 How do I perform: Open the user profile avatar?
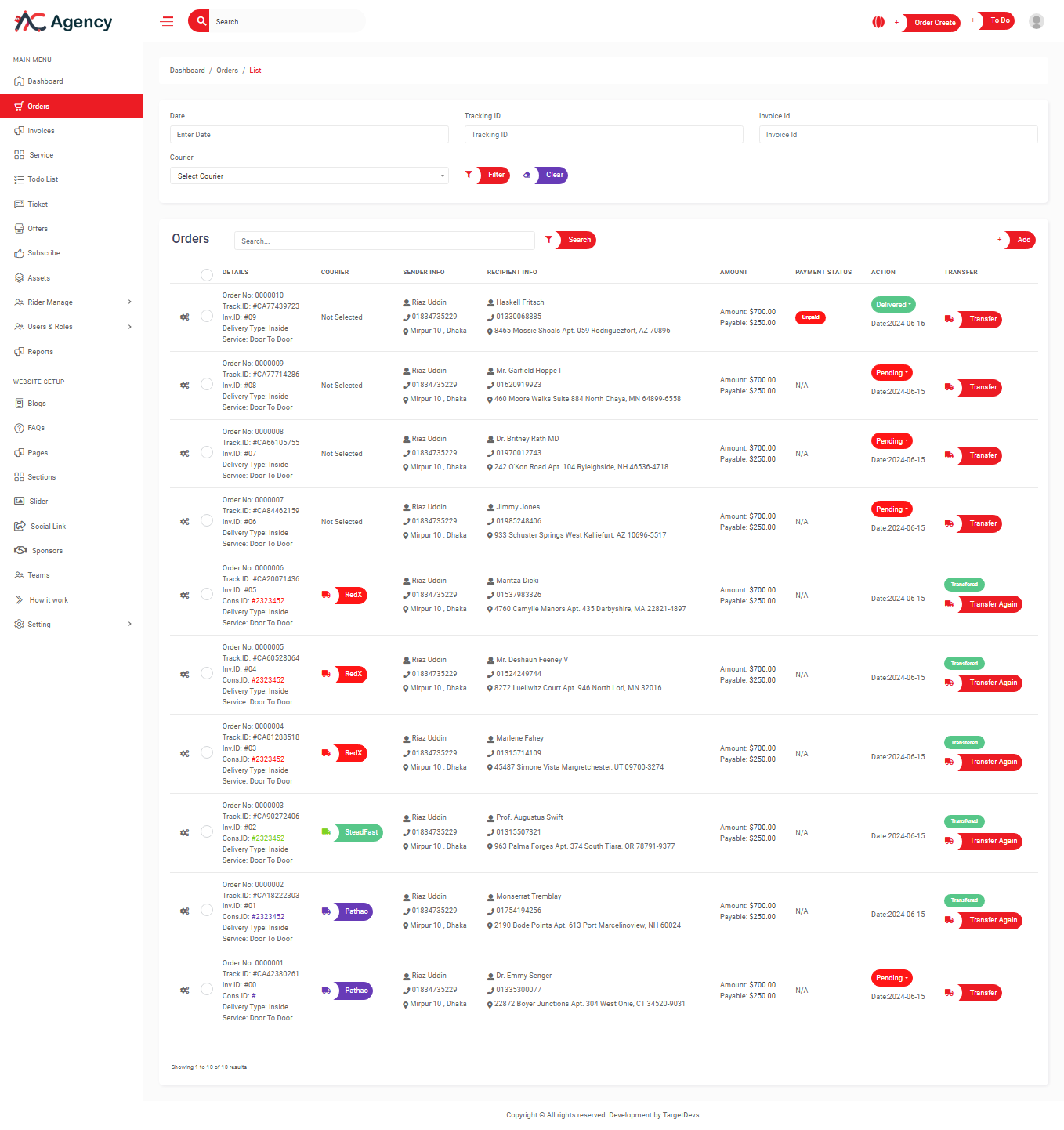click(1036, 22)
